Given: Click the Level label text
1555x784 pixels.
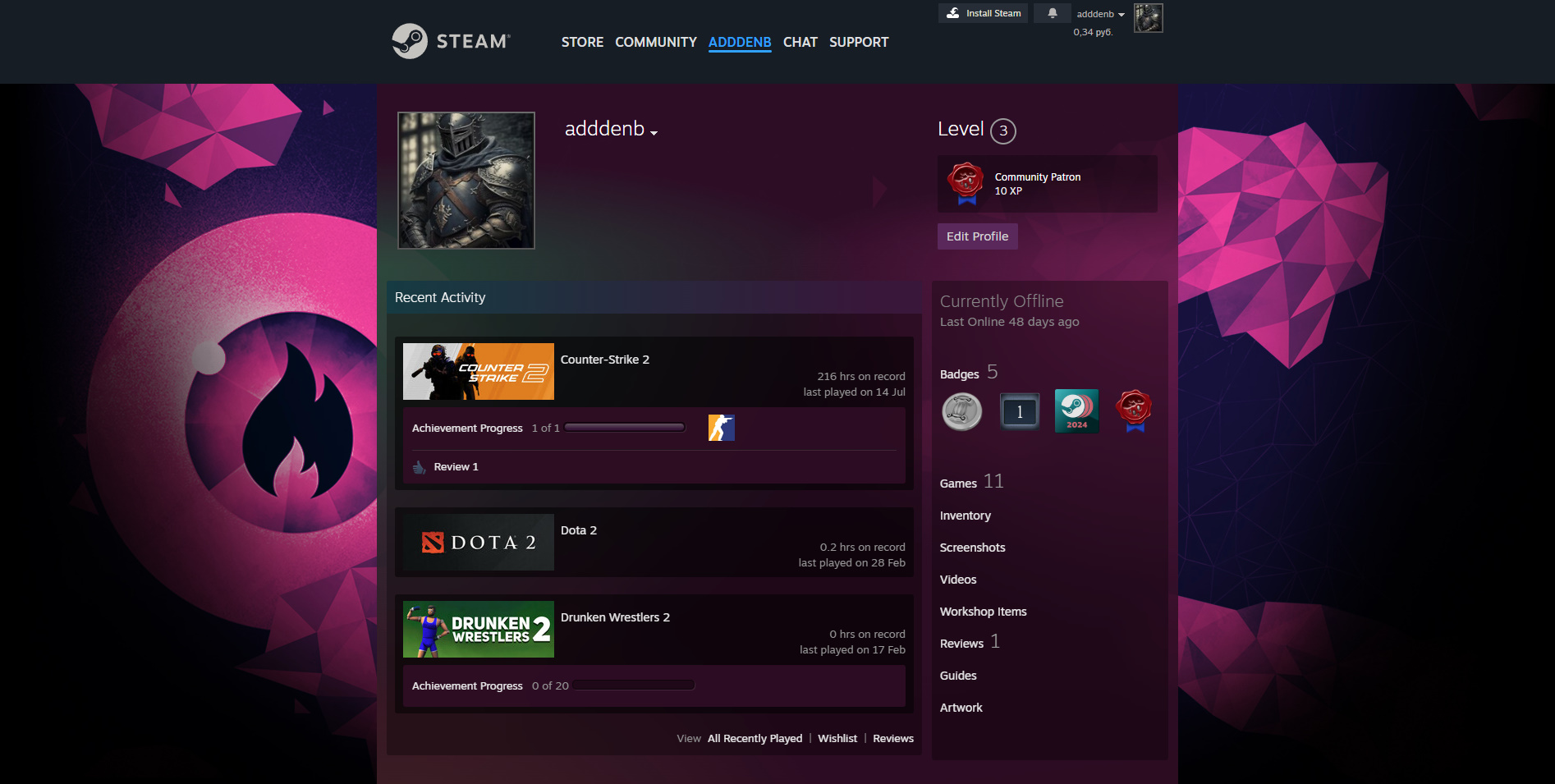Looking at the screenshot, I should pos(961,130).
